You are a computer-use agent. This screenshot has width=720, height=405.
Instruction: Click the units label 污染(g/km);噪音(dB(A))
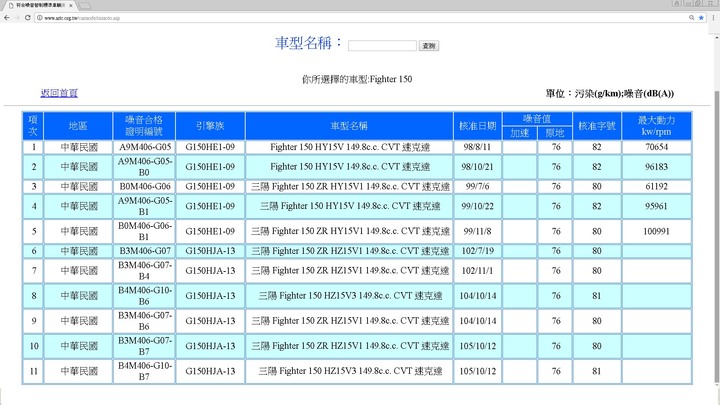[624, 93]
